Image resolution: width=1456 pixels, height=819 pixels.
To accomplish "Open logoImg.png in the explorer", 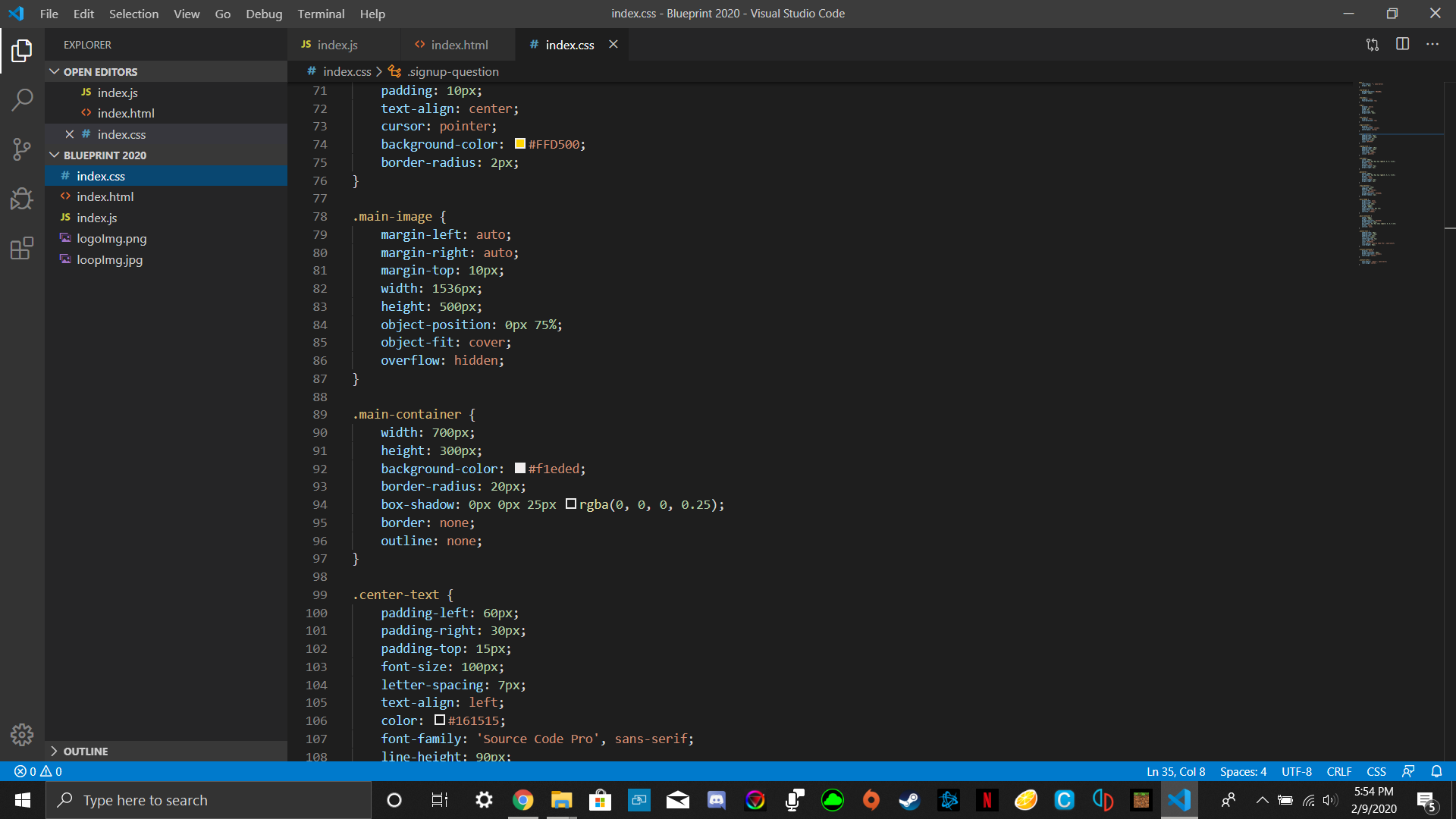I will tap(111, 238).
